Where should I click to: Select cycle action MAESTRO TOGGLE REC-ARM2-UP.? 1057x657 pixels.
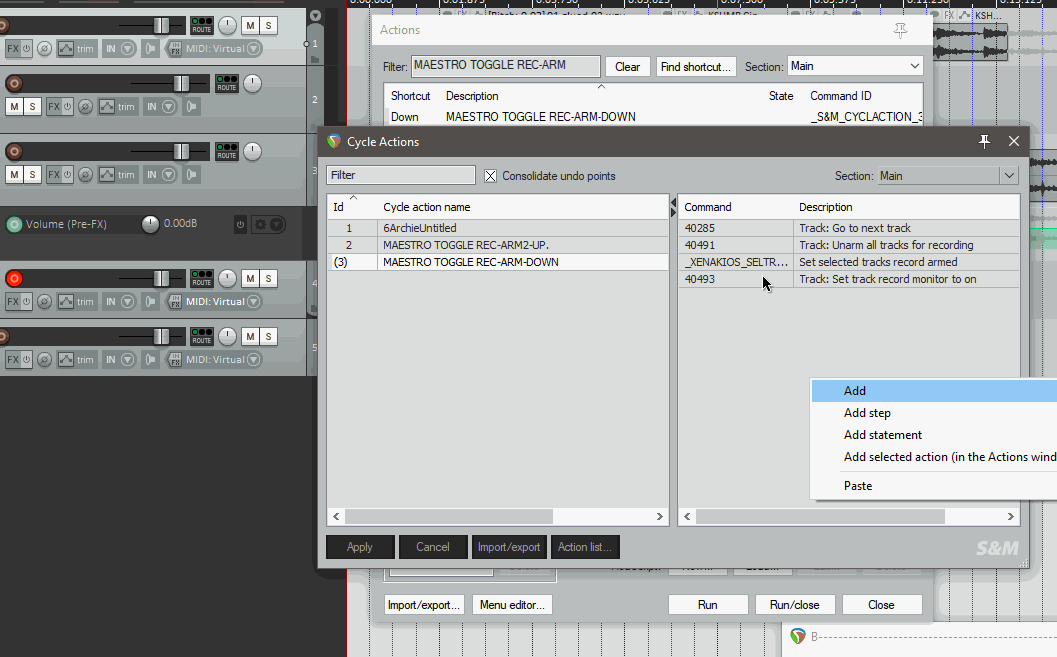point(497,245)
